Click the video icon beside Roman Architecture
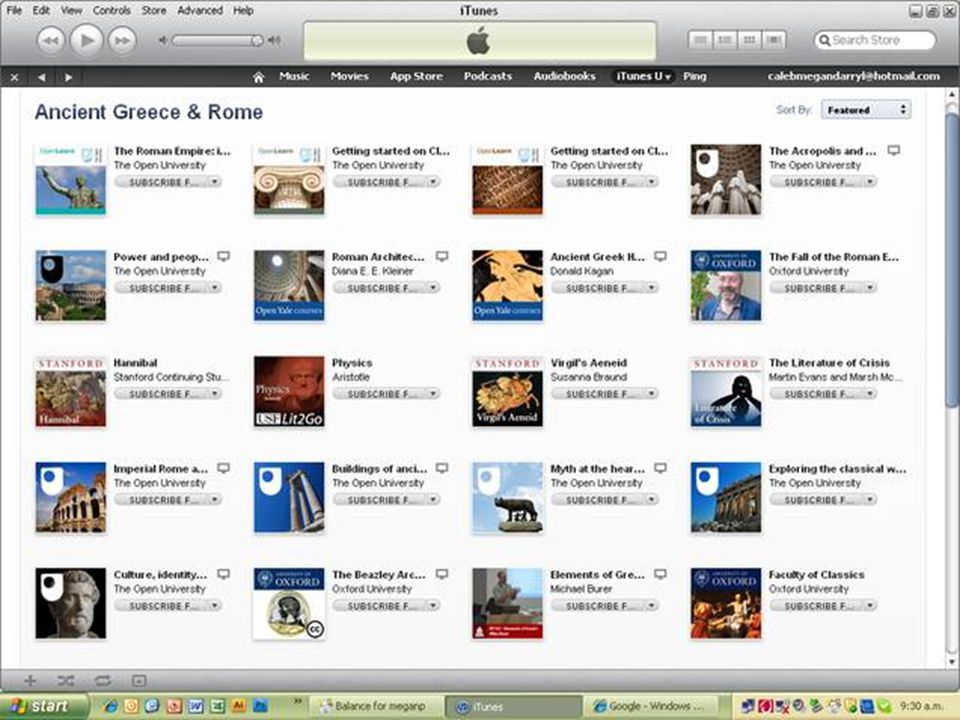This screenshot has width=960, height=720. tap(442, 257)
